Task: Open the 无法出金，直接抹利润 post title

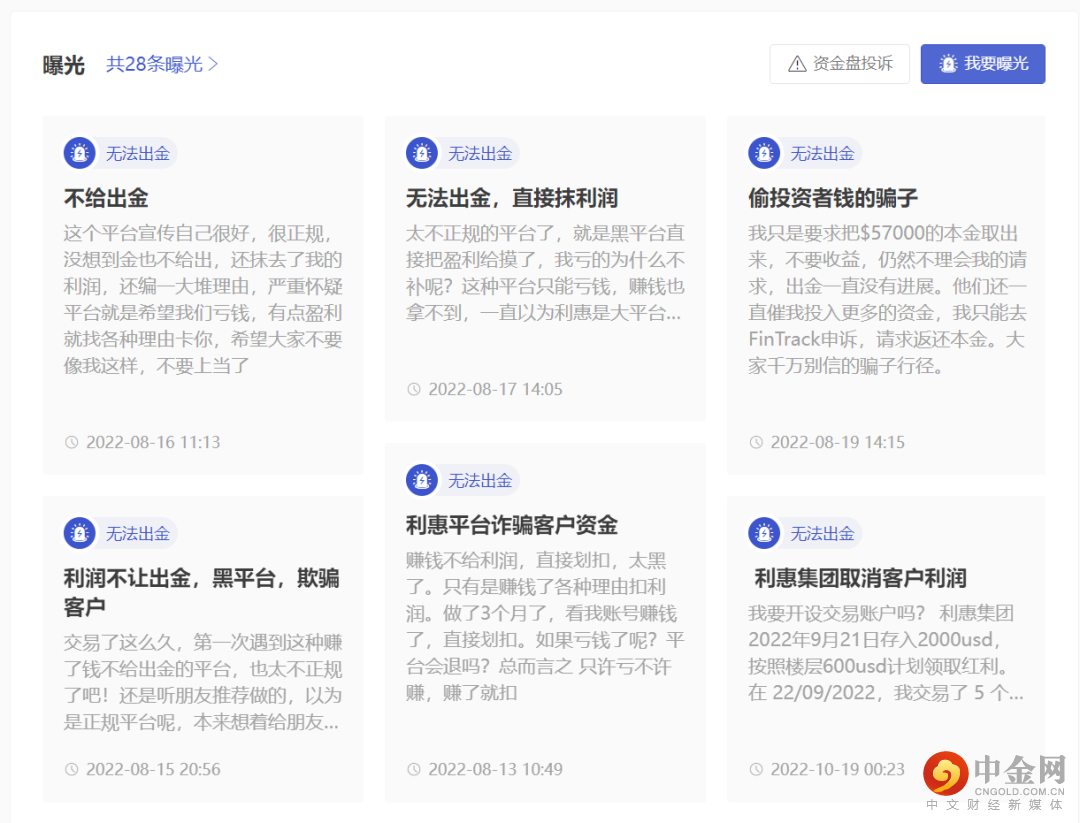Action: pos(512,198)
